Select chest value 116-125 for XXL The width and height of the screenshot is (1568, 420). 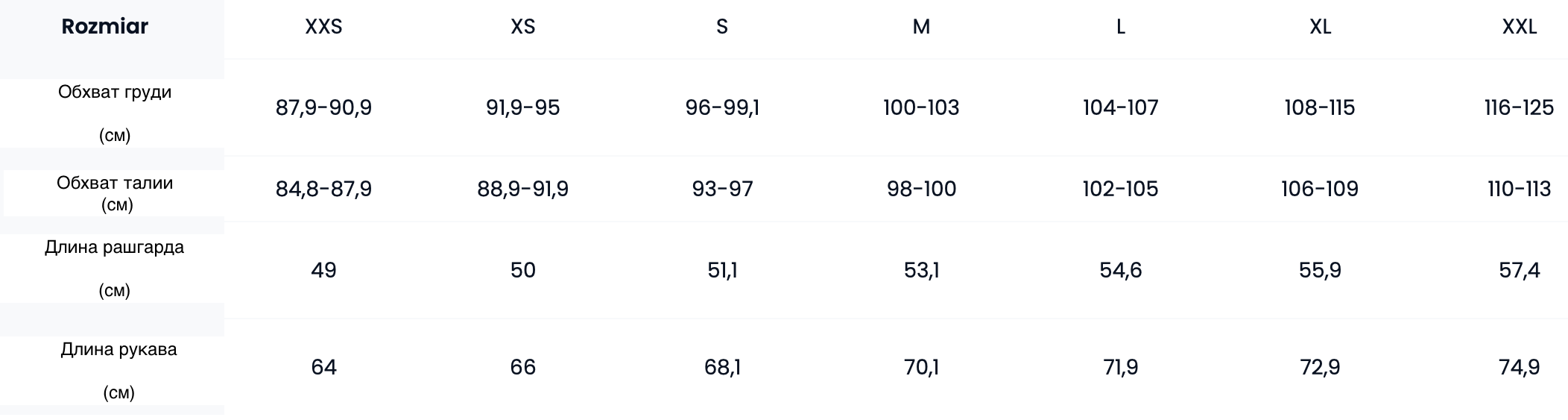[1519, 108]
